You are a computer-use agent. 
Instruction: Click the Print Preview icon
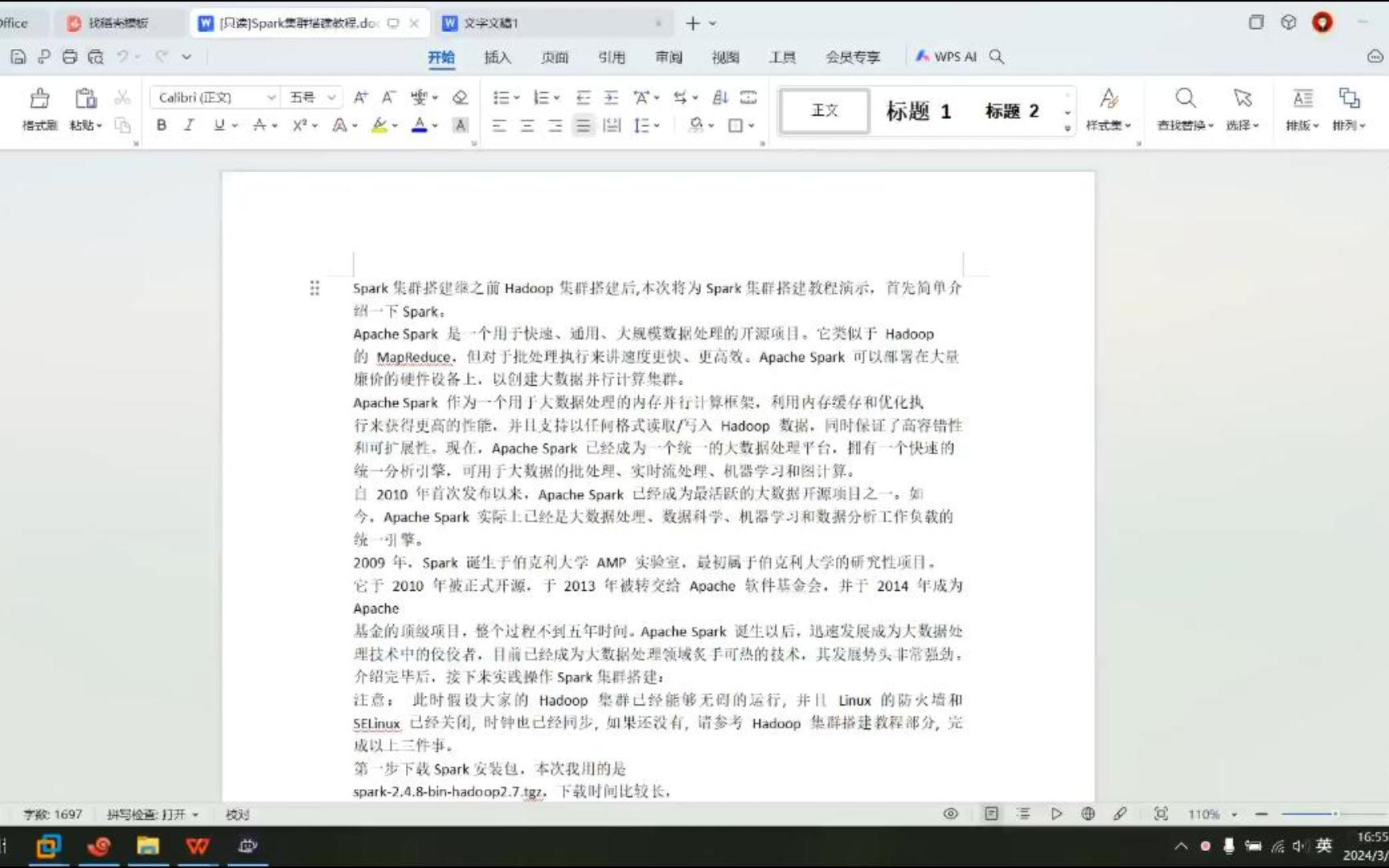pos(96,56)
